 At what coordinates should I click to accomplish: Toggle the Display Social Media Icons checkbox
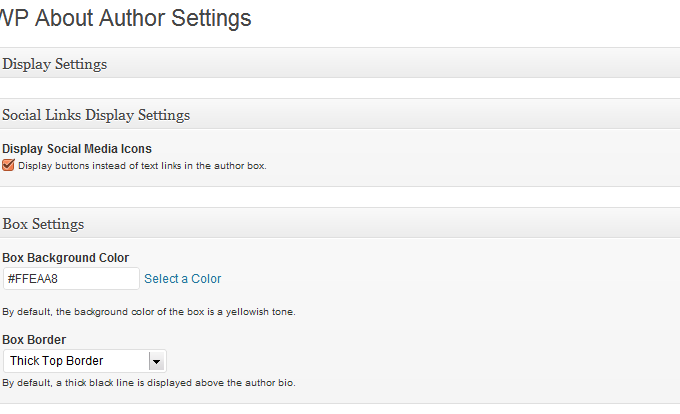(x=8, y=165)
